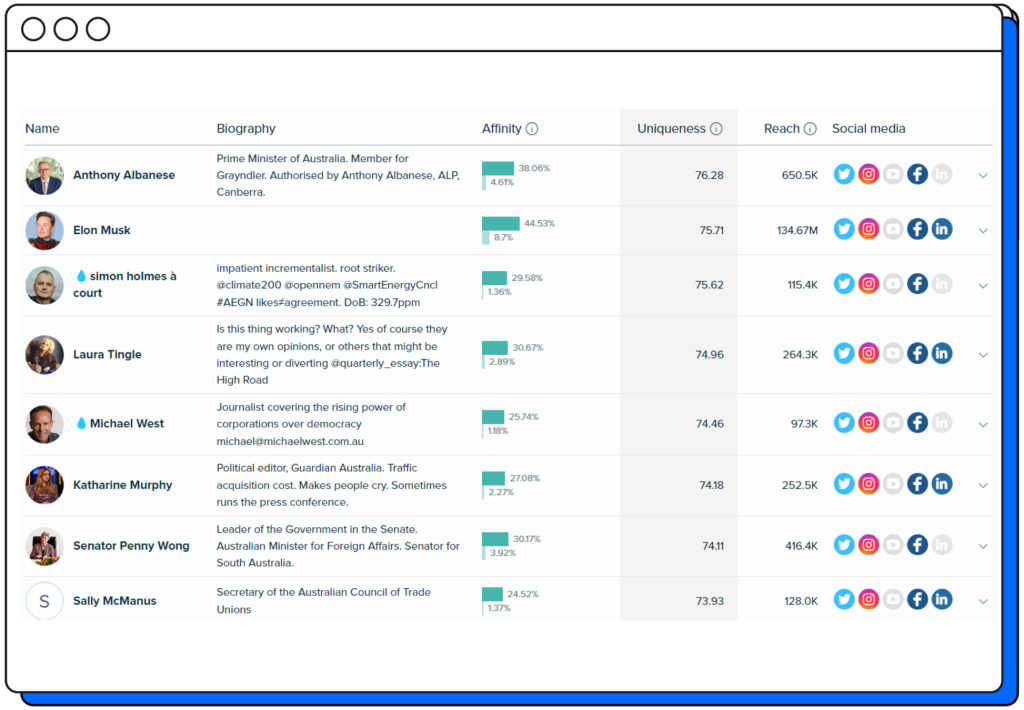Open Katharine Murphy's Facebook icon
The height and width of the screenshot is (710, 1024).
917,485
